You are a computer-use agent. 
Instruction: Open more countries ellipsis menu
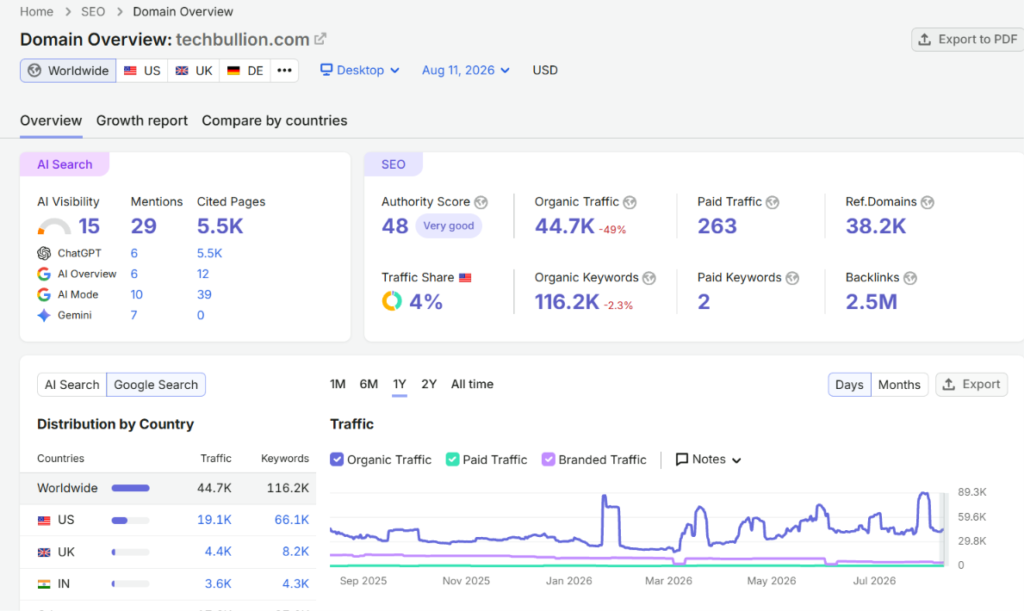point(284,70)
